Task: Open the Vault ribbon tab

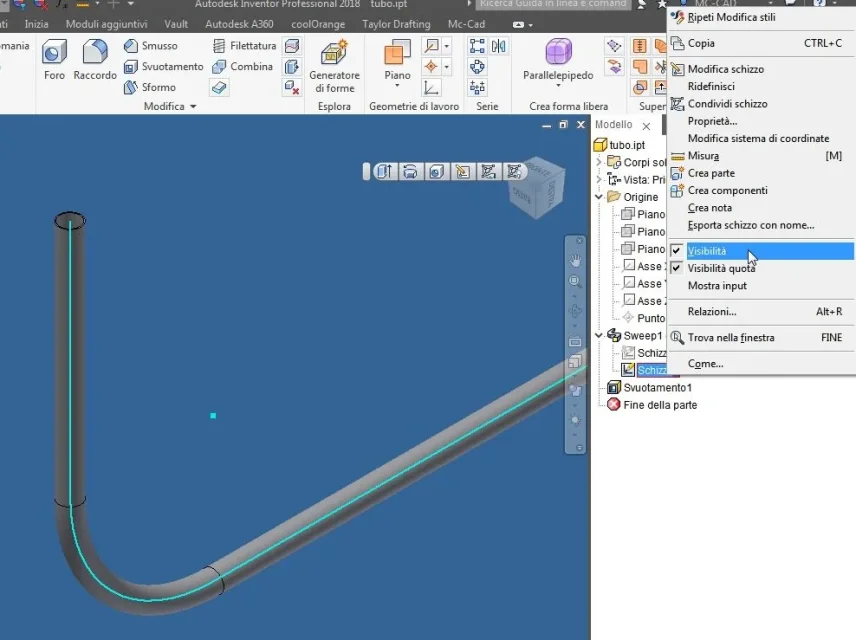Action: (x=176, y=25)
